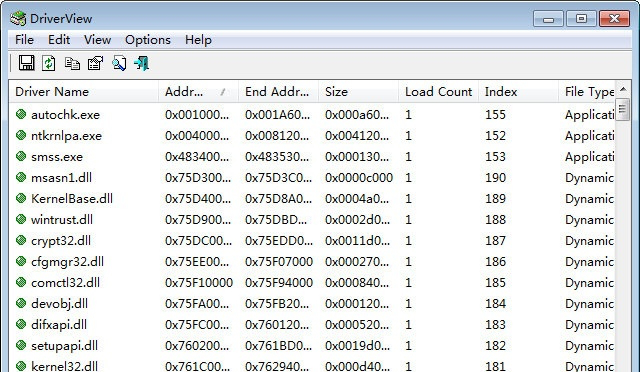
Task: Select the wintrust.dll row name
Action: coord(62,220)
